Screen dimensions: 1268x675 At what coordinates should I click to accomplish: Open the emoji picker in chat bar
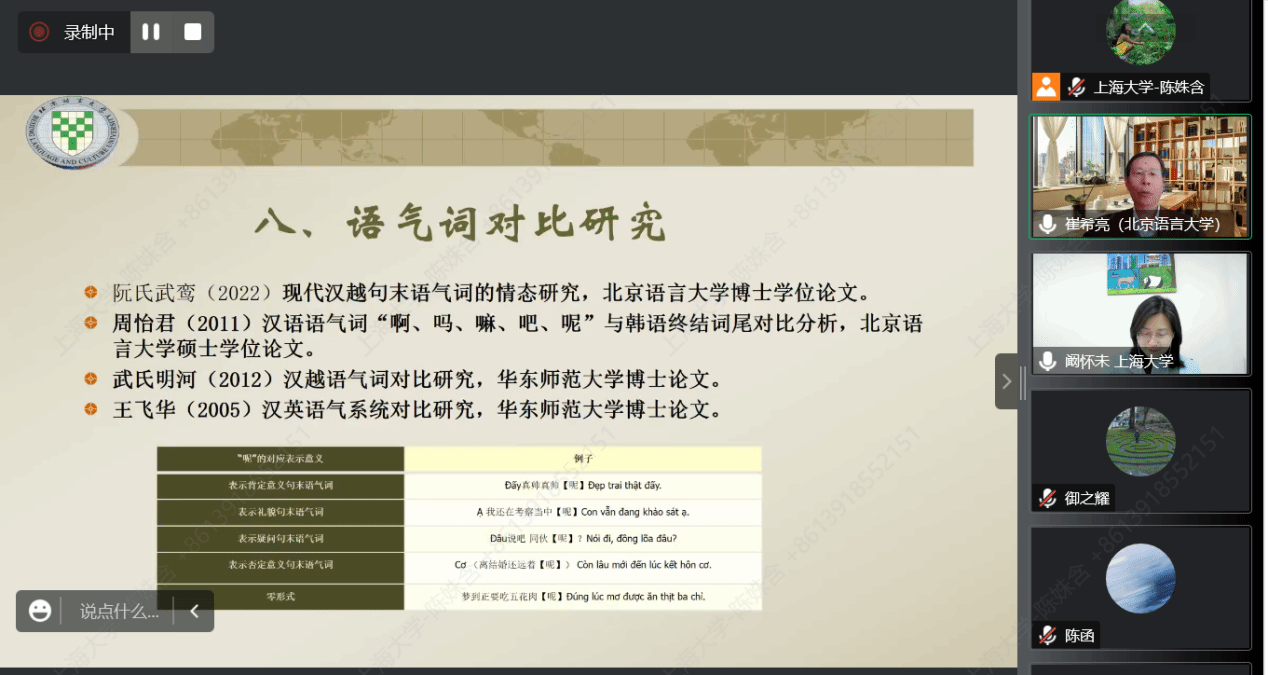point(40,611)
